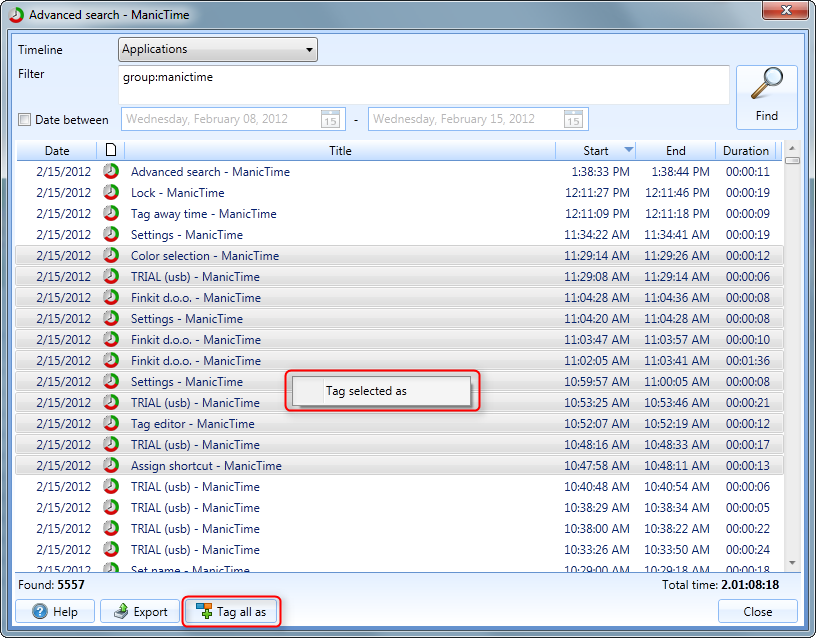Click the start time "10:40:48 AM"

[x=597, y=487]
